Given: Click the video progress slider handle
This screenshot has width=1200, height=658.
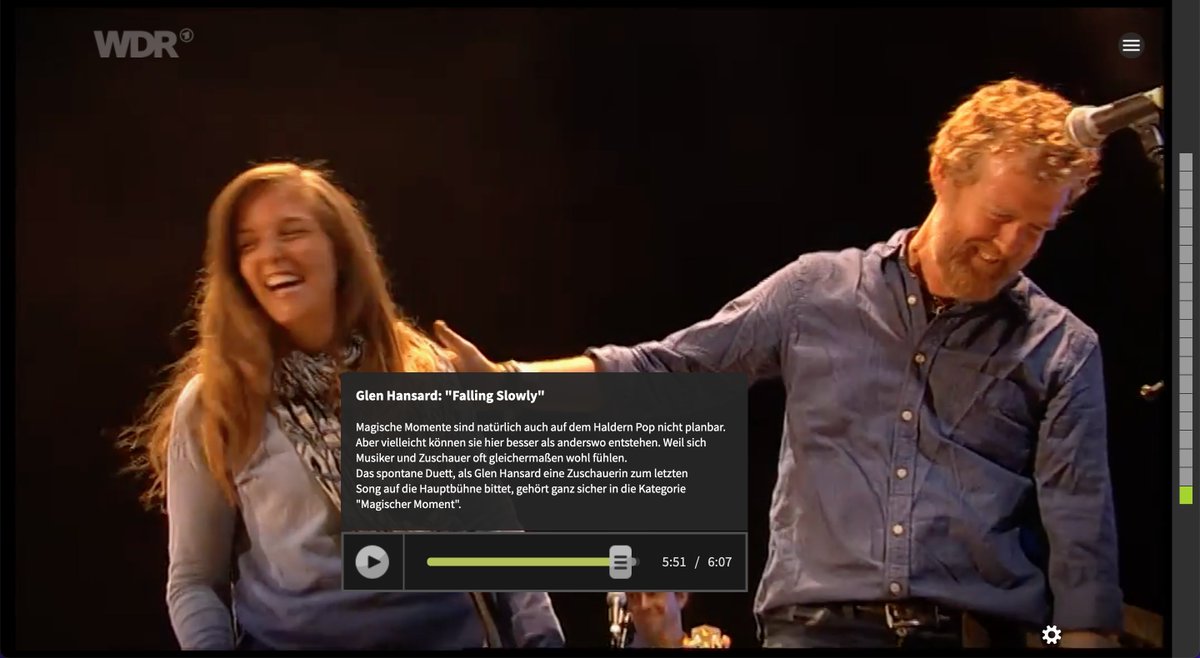Looking at the screenshot, I should point(621,562).
